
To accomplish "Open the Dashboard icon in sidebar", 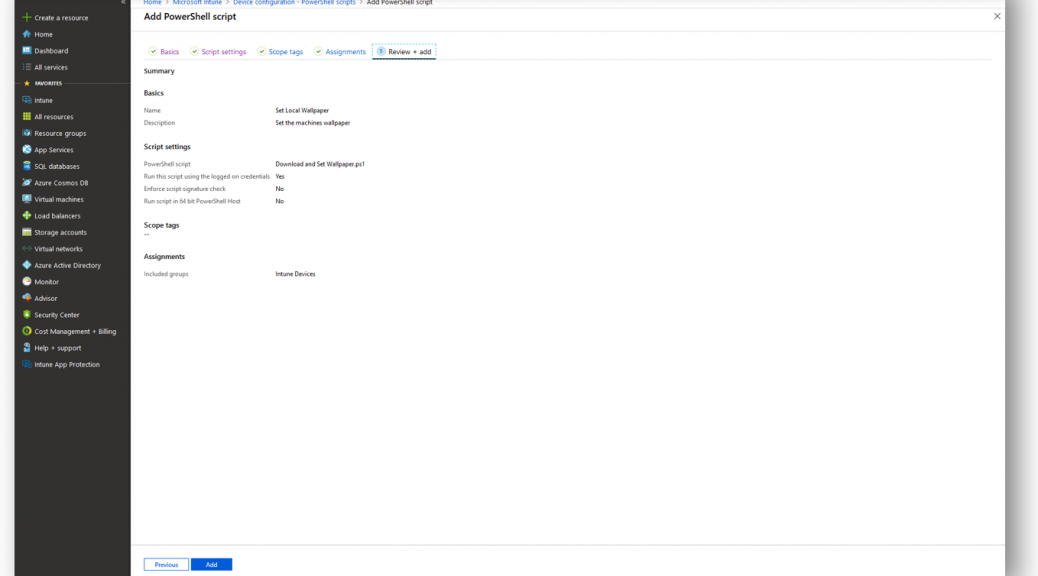I will point(26,50).
